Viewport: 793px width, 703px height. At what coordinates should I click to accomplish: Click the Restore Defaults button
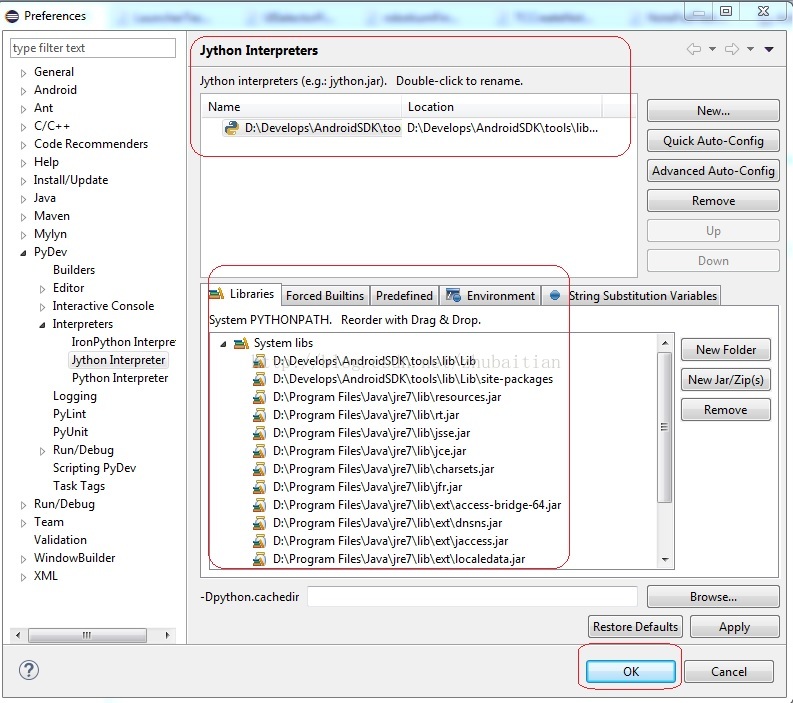click(x=635, y=627)
